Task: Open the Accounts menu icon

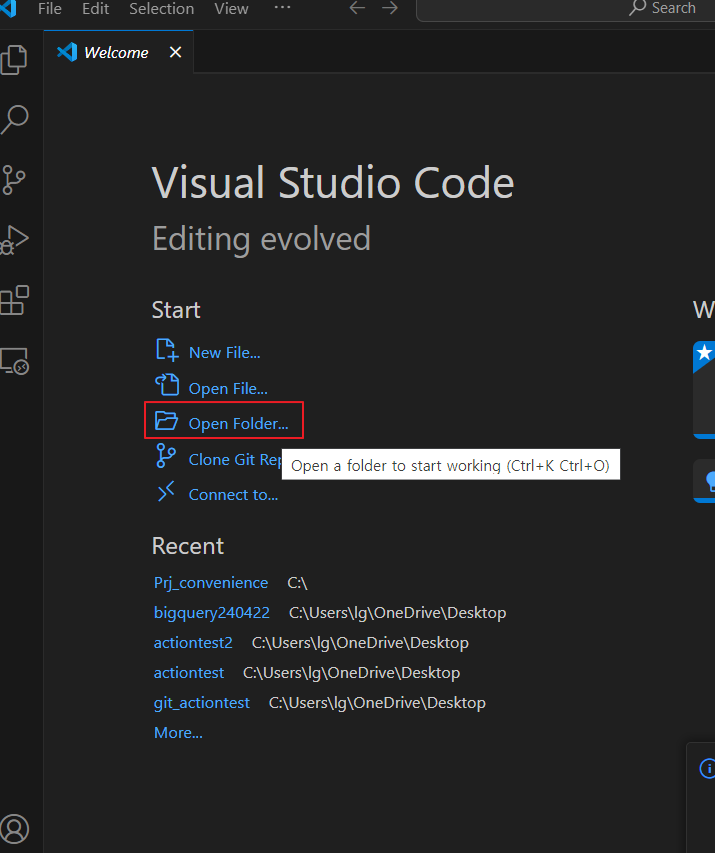Action: (14, 829)
